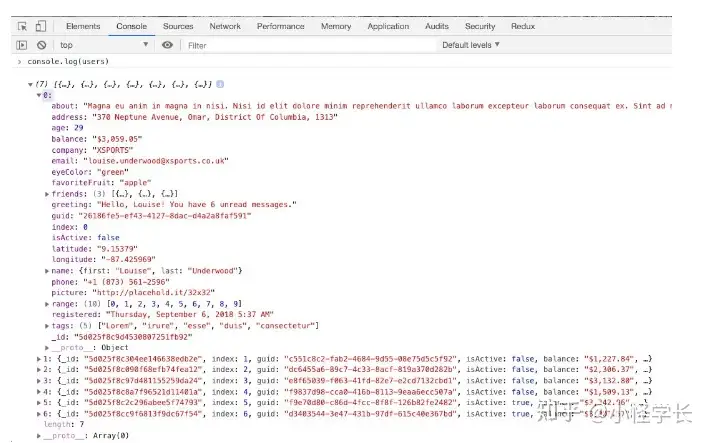
Task: Open the Security tab
Action: point(480,26)
